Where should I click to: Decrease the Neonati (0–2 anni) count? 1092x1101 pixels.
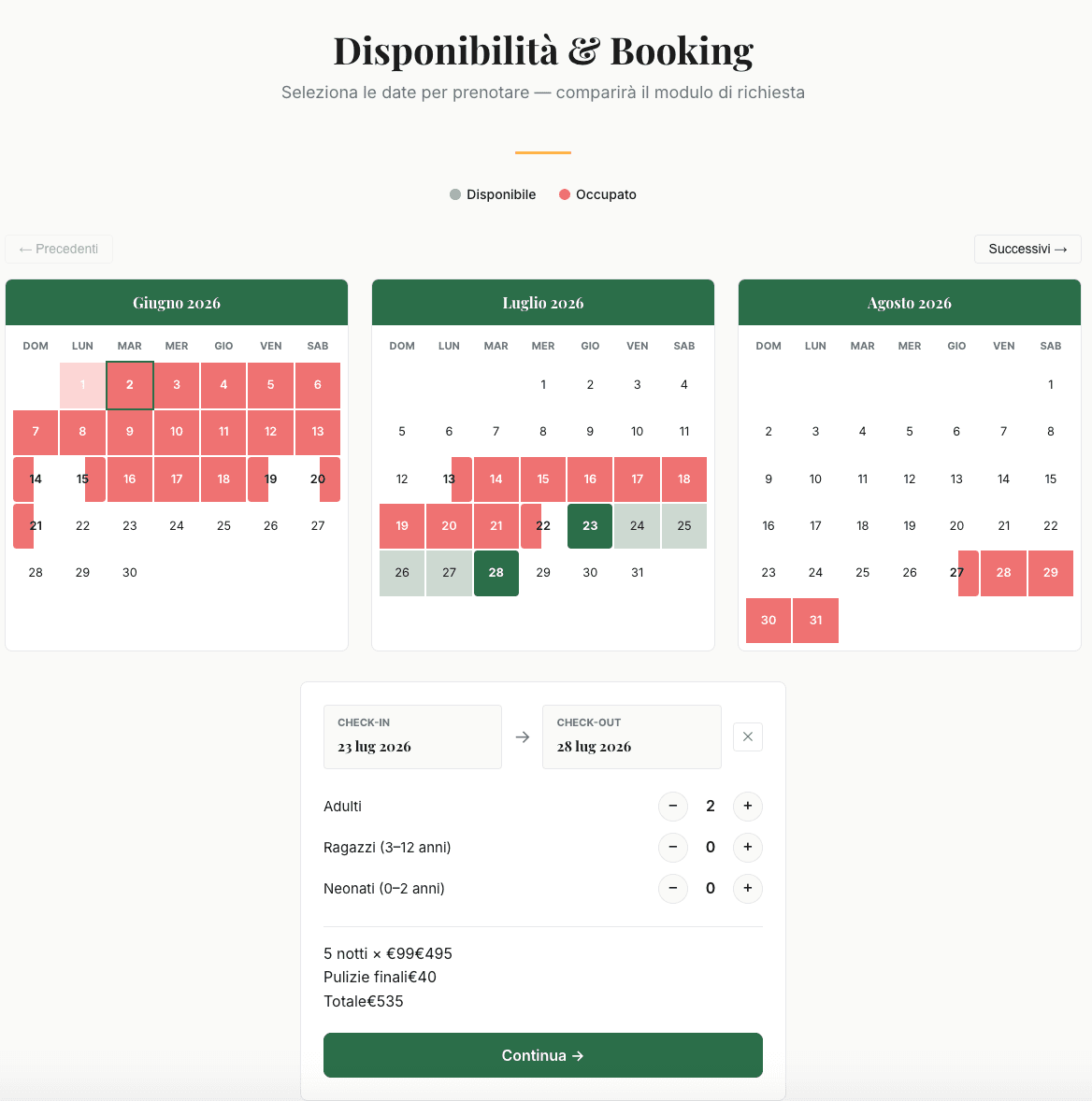coord(673,888)
